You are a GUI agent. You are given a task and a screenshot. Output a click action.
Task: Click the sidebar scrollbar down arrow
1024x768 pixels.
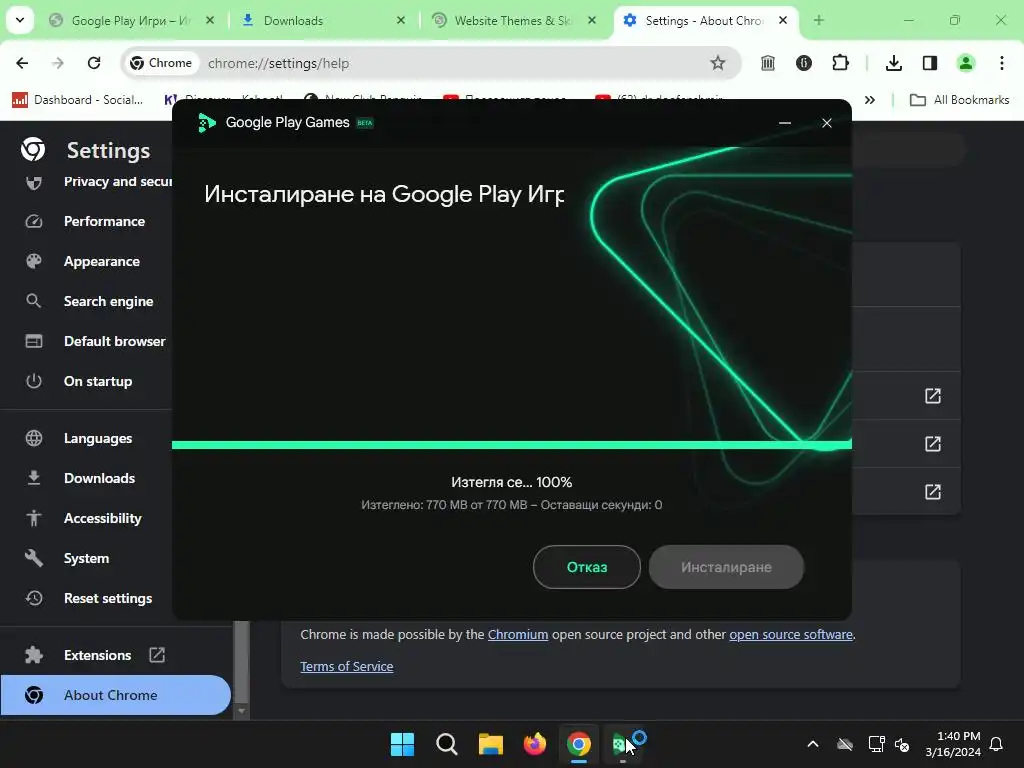coord(242,711)
